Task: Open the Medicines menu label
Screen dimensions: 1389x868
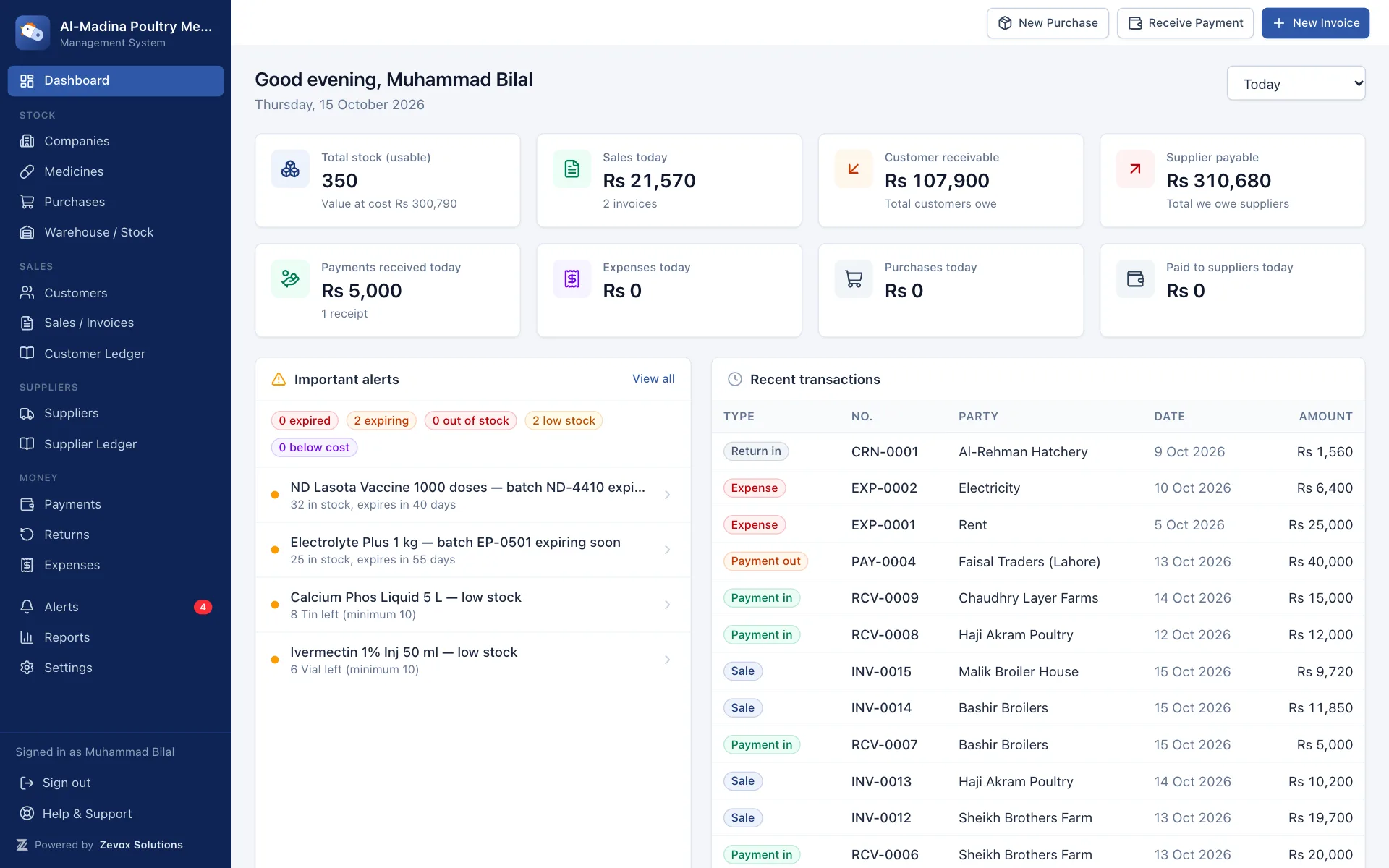Action: click(x=74, y=171)
